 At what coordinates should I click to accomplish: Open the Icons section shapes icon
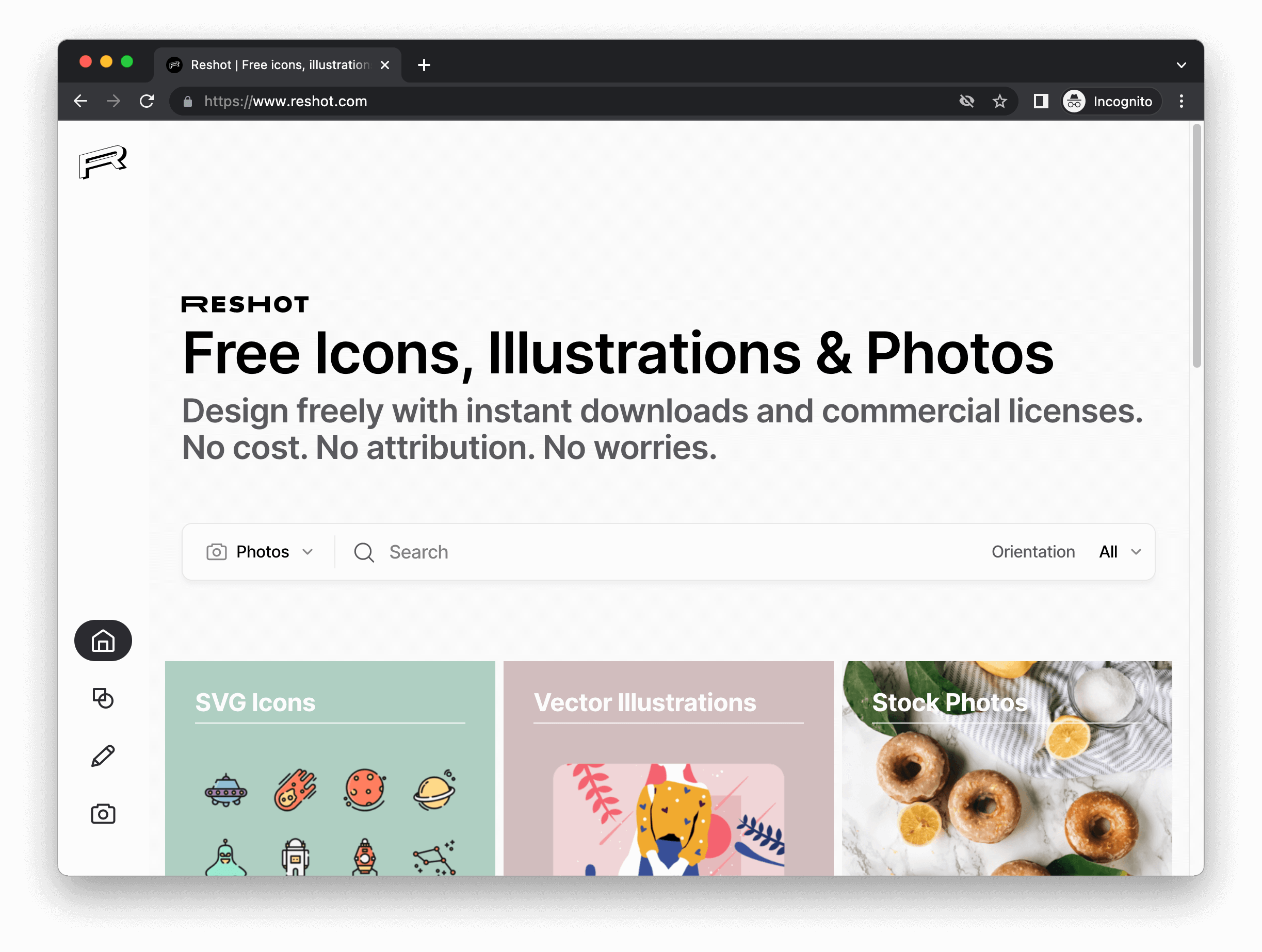(x=103, y=698)
